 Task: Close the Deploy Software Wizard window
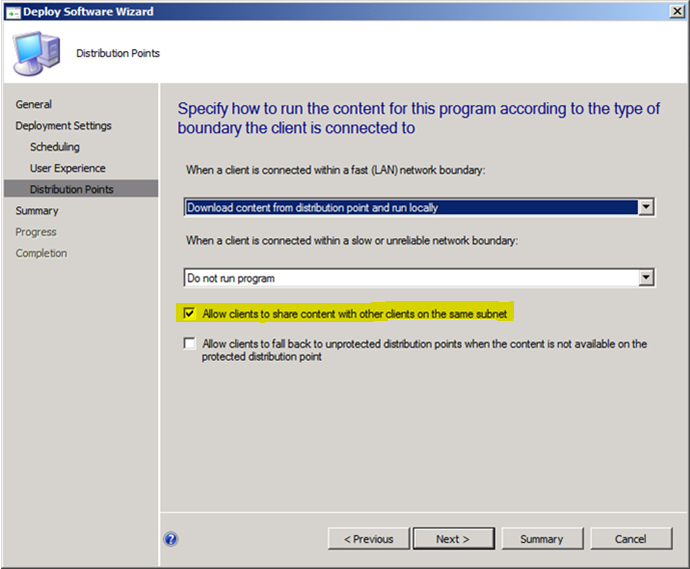[675, 10]
